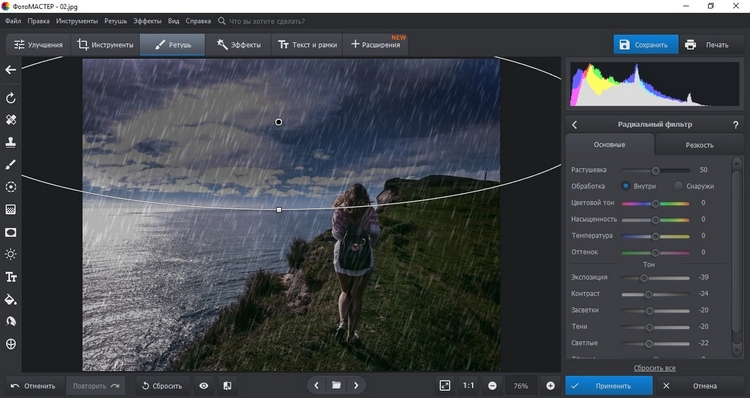The height and width of the screenshot is (398, 750).
Task: Click the Сбросить все link
Action: [654, 368]
